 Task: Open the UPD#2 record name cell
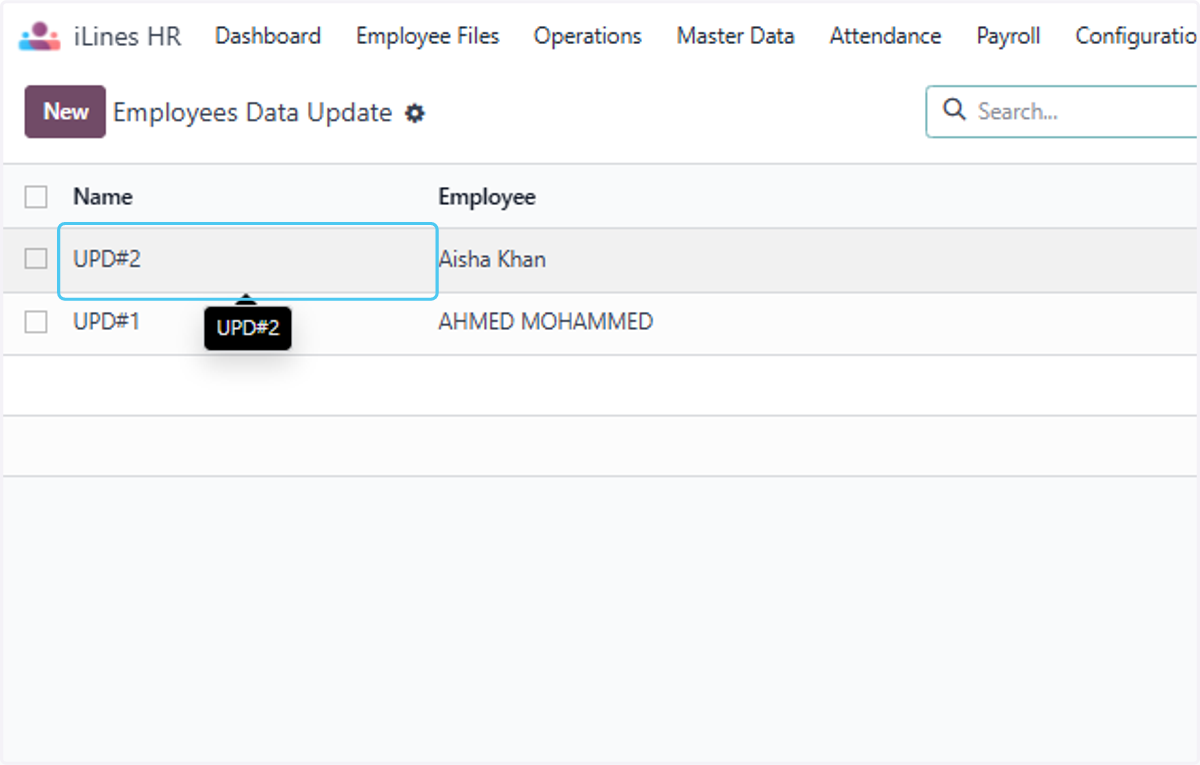click(x=248, y=260)
